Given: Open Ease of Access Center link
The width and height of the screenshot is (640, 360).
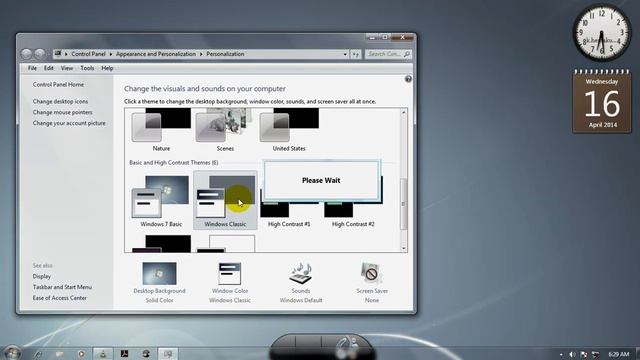Looking at the screenshot, I should pos(60,298).
